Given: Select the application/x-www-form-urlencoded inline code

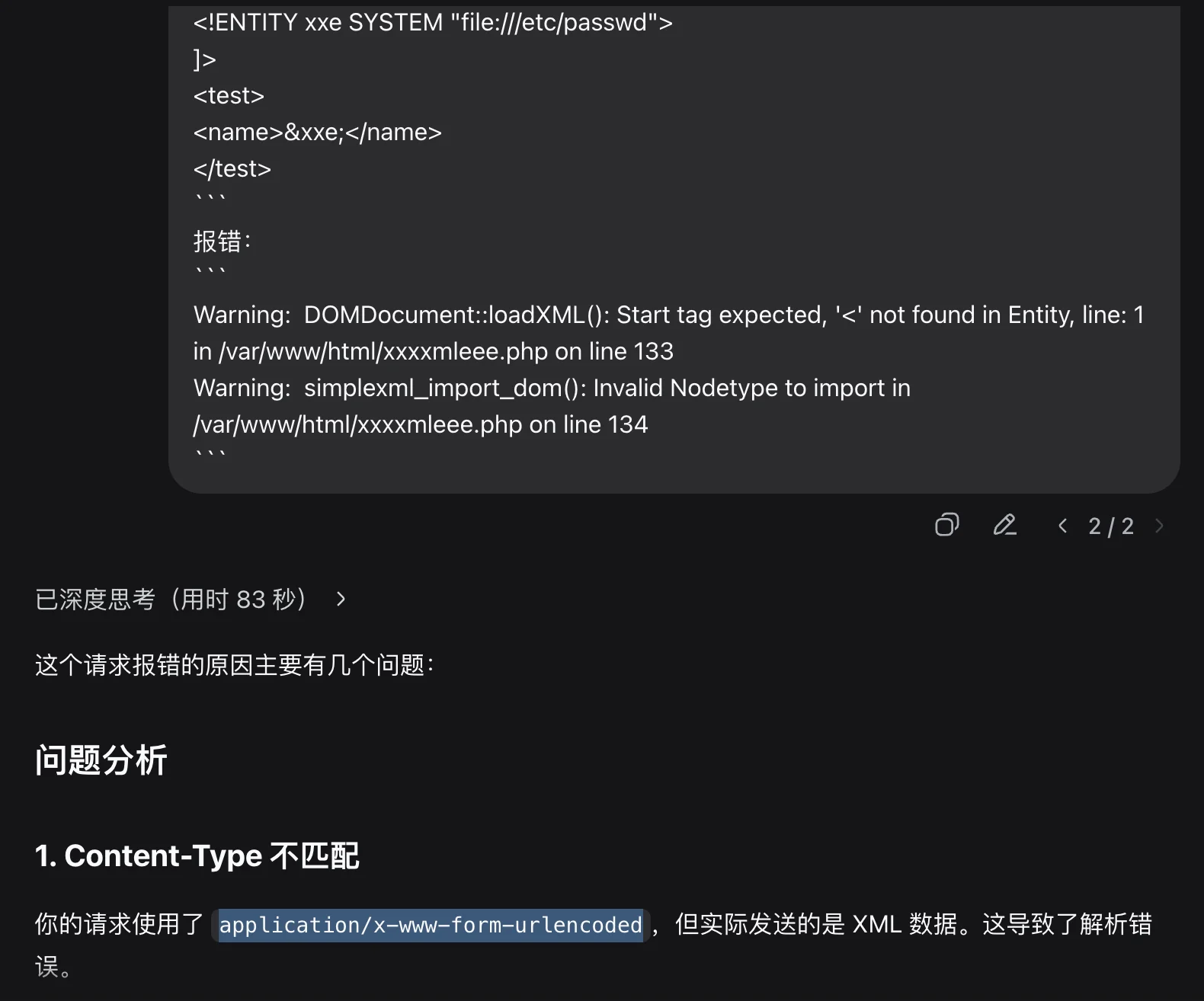Looking at the screenshot, I should click(431, 925).
